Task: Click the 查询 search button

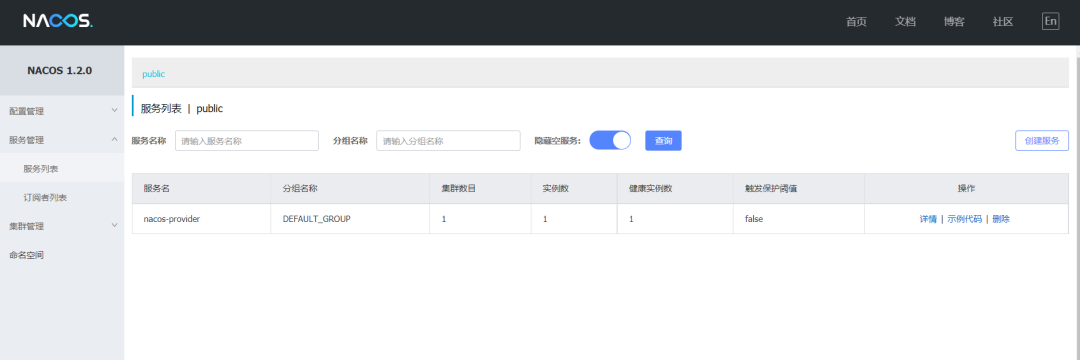Action: [663, 140]
